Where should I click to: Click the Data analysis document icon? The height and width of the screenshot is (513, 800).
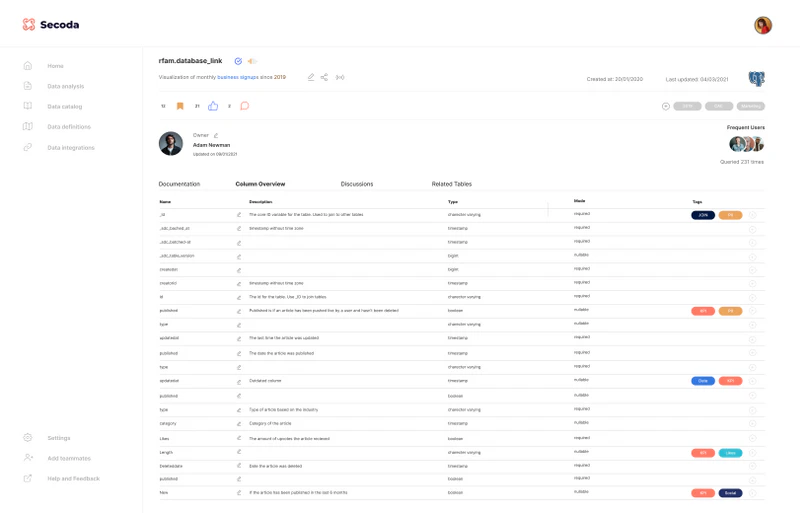coord(28,86)
